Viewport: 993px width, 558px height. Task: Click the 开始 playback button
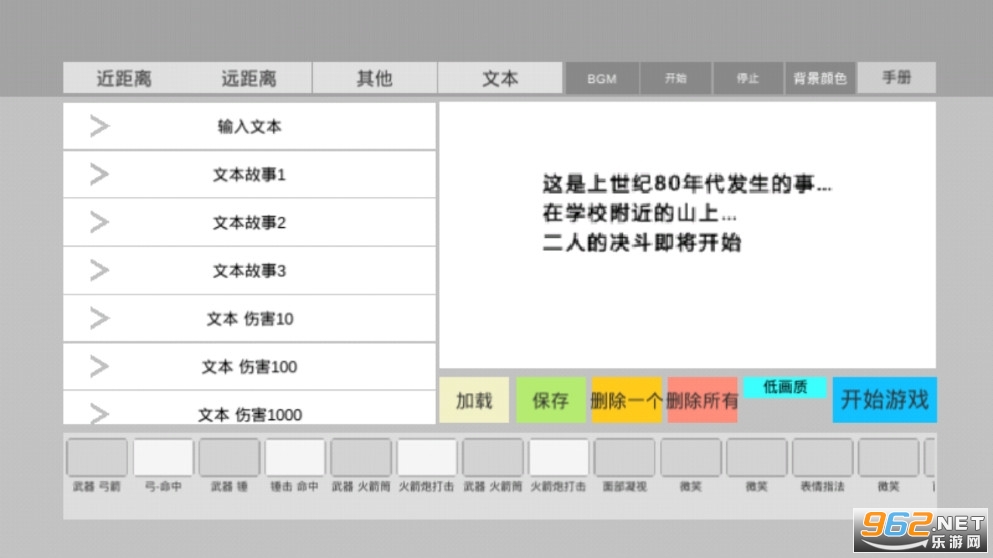[x=675, y=79]
